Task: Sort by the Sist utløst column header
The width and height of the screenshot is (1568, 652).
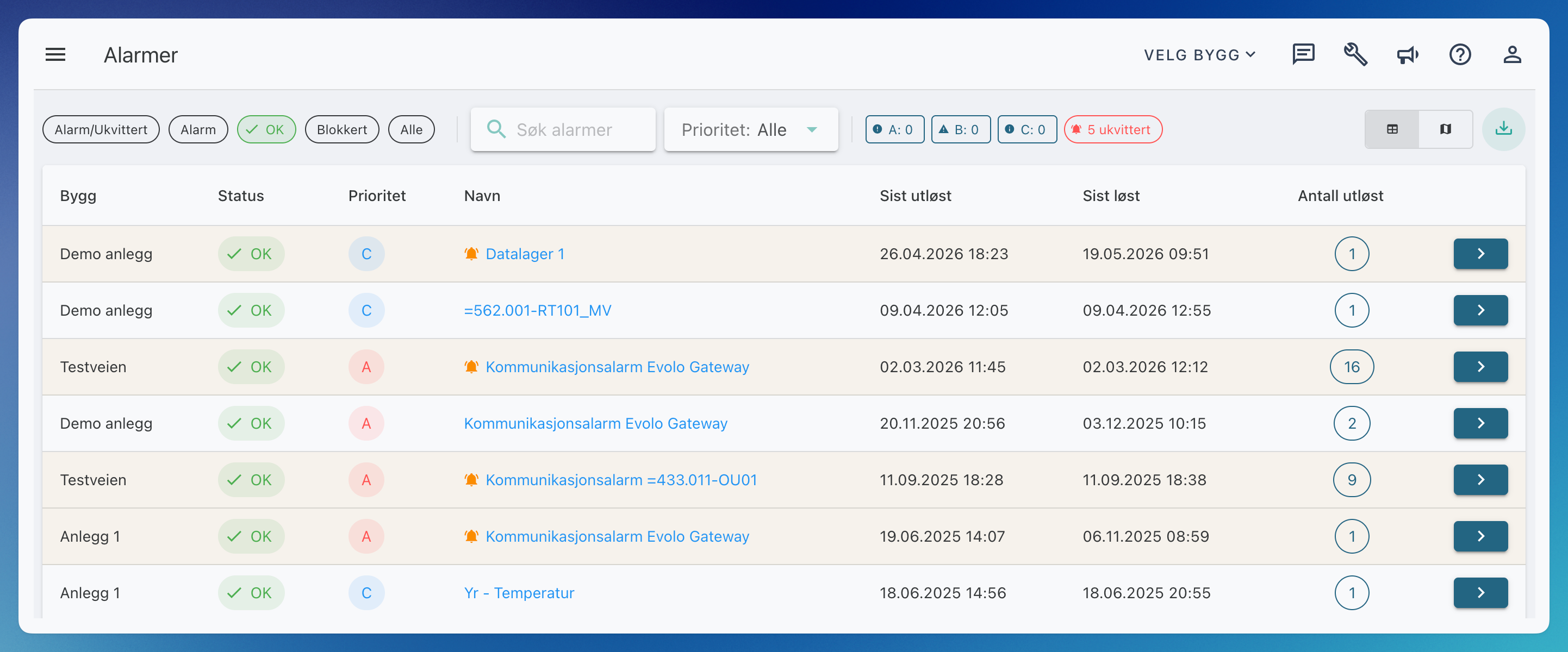Action: point(915,196)
